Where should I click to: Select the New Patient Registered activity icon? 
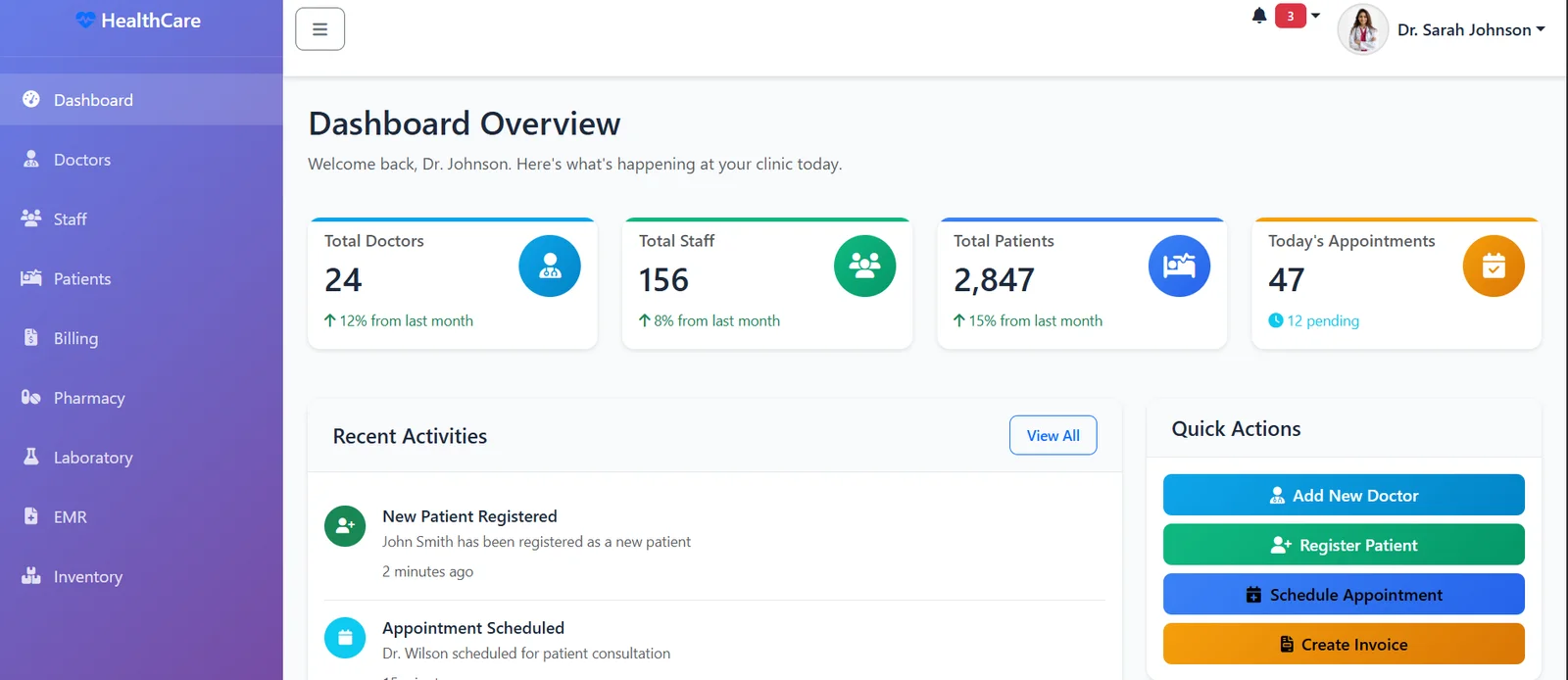click(345, 526)
